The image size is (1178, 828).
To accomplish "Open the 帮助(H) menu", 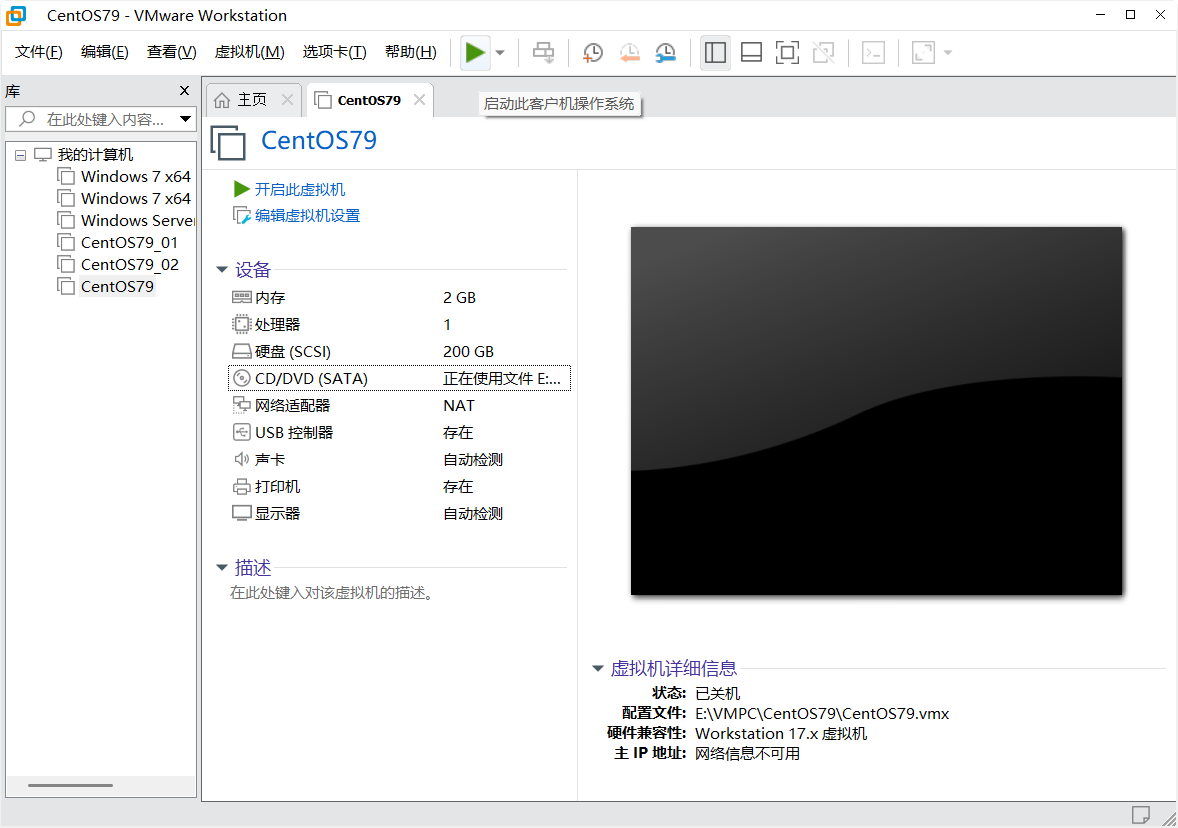I will [410, 52].
